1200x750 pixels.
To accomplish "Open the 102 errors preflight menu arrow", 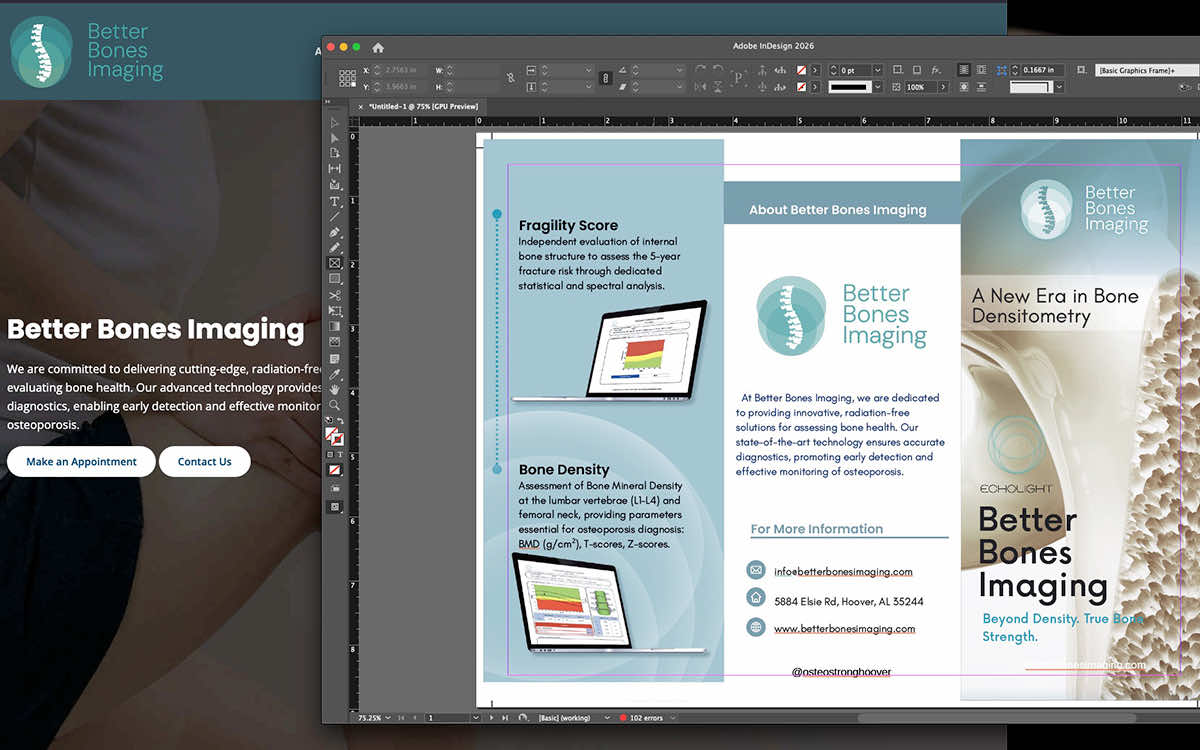I will coord(673,718).
